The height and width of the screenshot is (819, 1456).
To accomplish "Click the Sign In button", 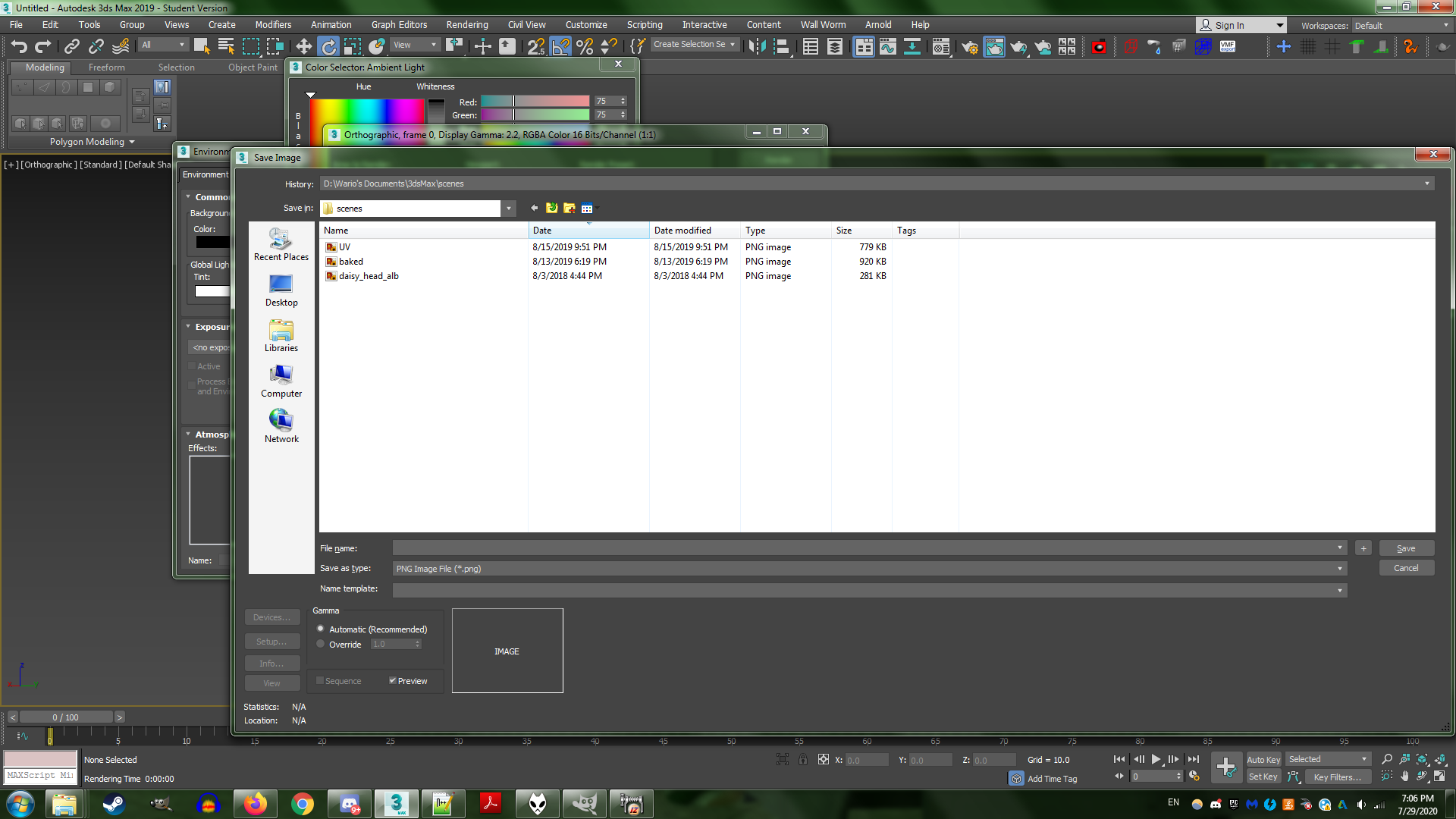I will 1241,25.
